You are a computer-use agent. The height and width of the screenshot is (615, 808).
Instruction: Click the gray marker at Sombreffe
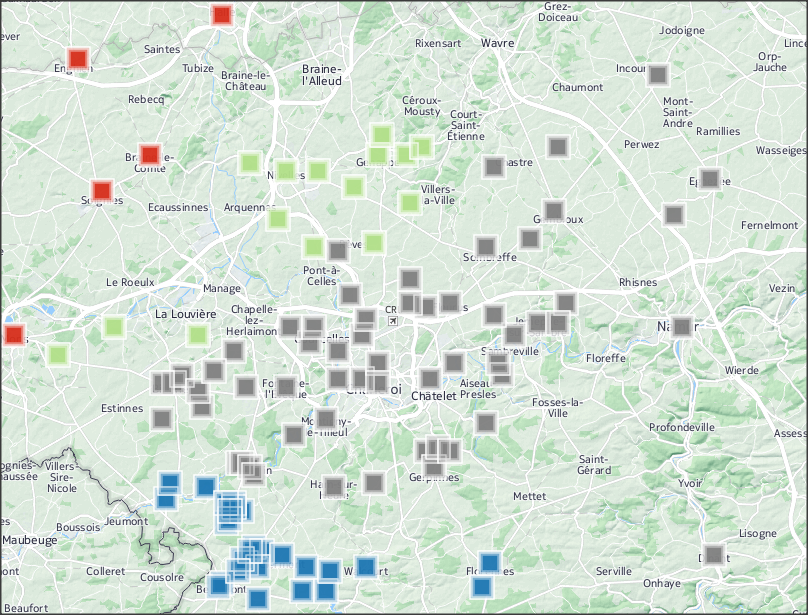click(486, 246)
